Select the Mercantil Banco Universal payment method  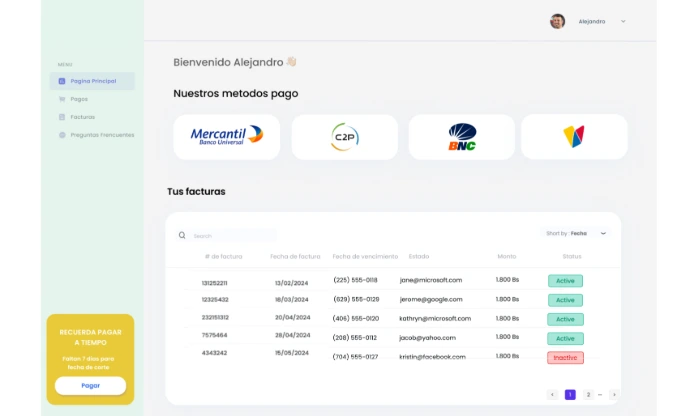point(226,137)
